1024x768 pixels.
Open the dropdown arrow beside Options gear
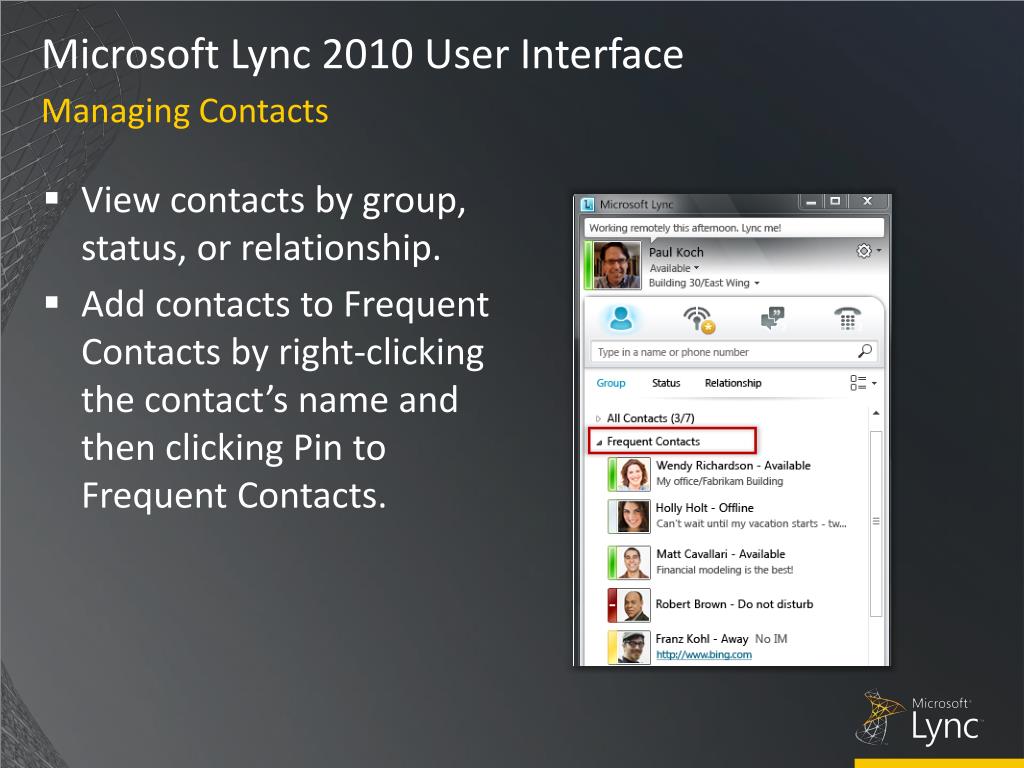click(879, 250)
